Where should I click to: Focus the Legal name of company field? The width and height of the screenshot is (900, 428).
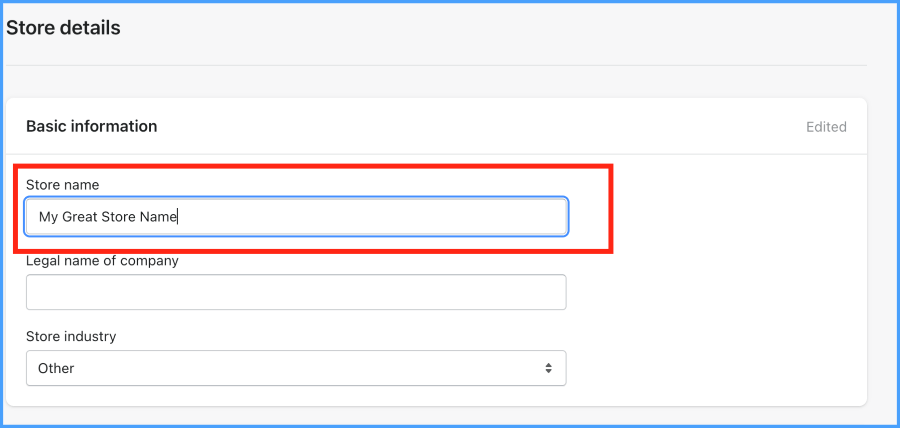pos(296,292)
